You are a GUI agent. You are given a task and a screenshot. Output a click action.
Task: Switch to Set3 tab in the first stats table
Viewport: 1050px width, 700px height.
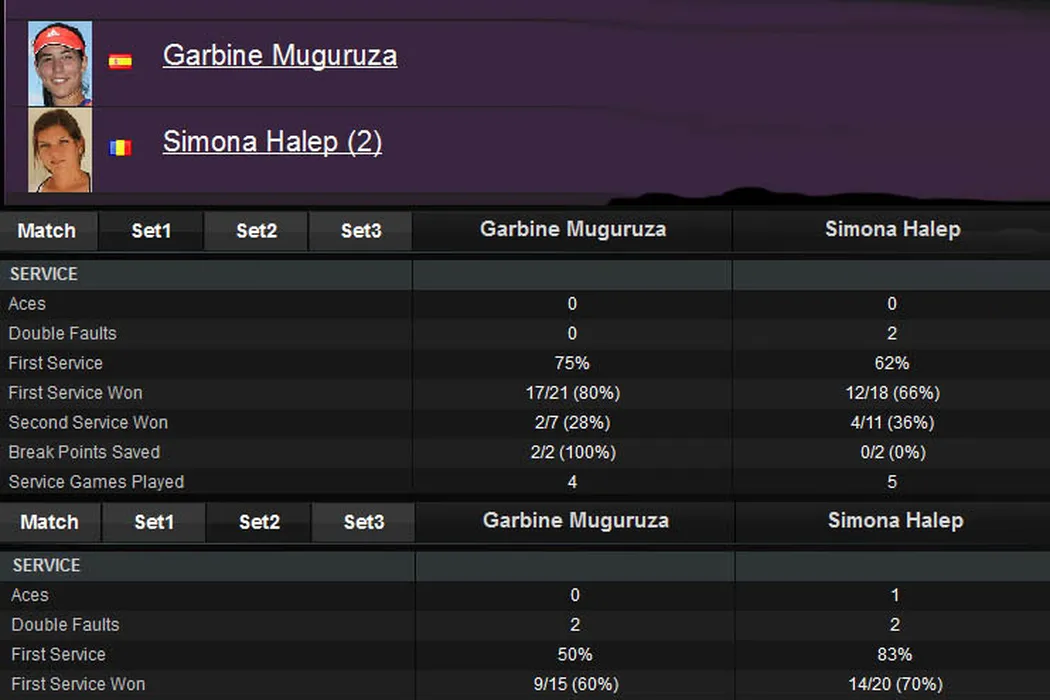(x=361, y=231)
